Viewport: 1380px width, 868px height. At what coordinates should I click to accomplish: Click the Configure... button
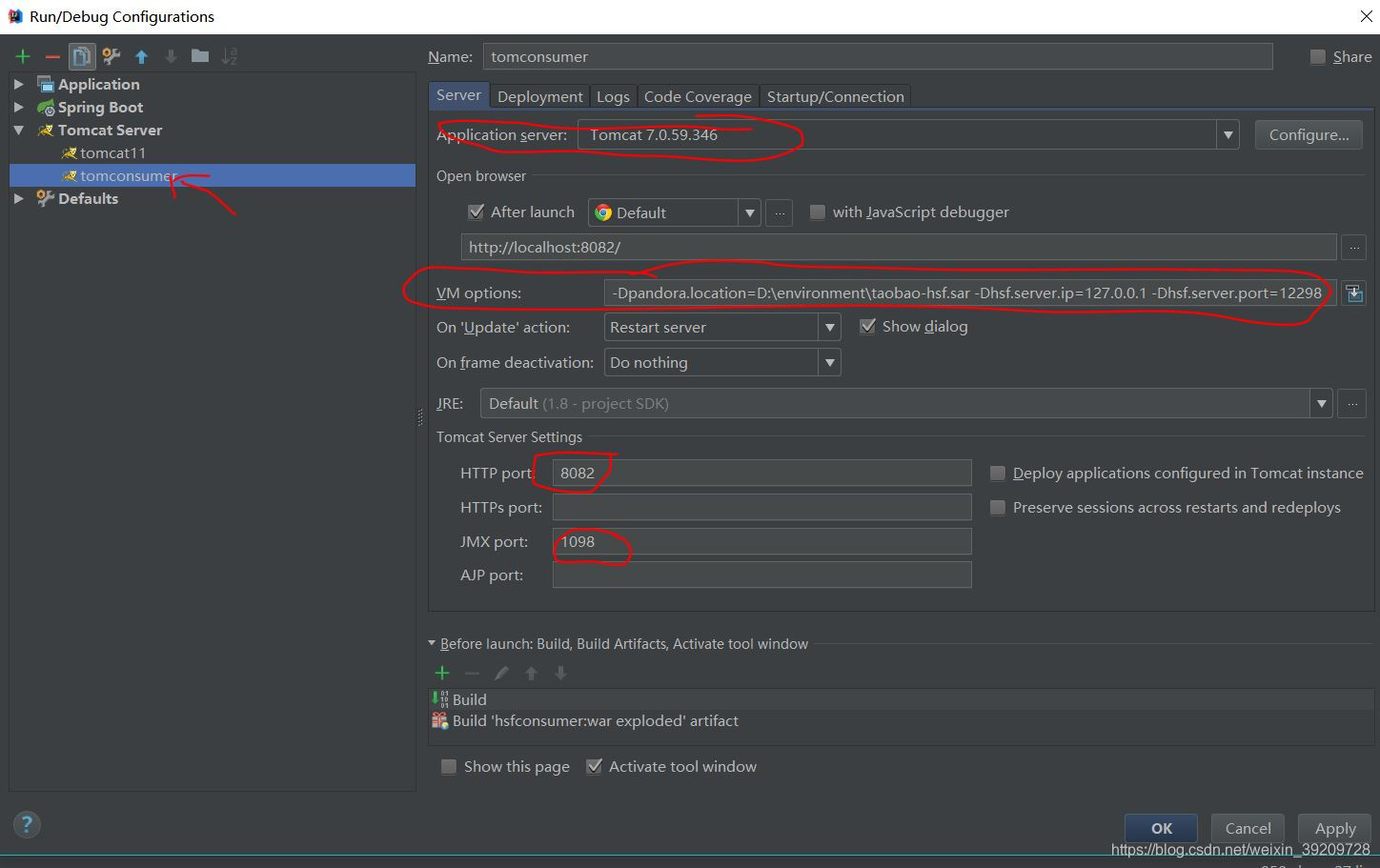click(x=1309, y=135)
